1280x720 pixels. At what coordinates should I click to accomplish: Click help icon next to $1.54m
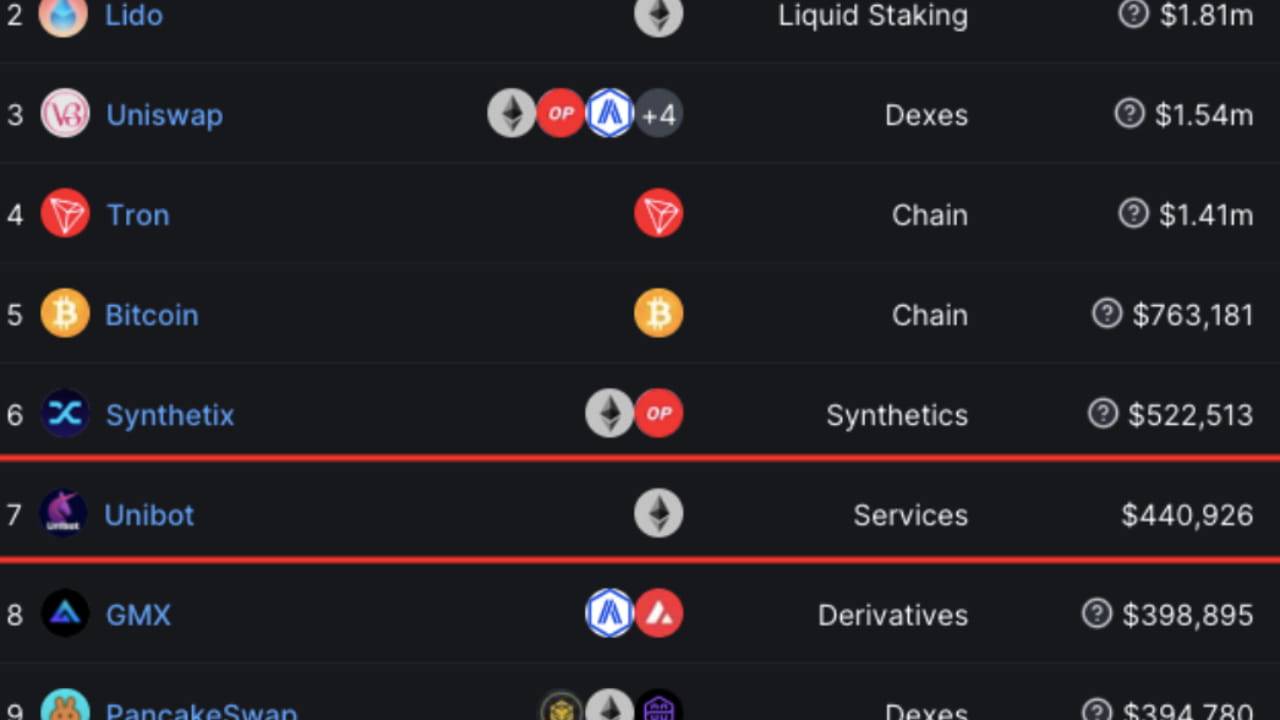click(1129, 113)
